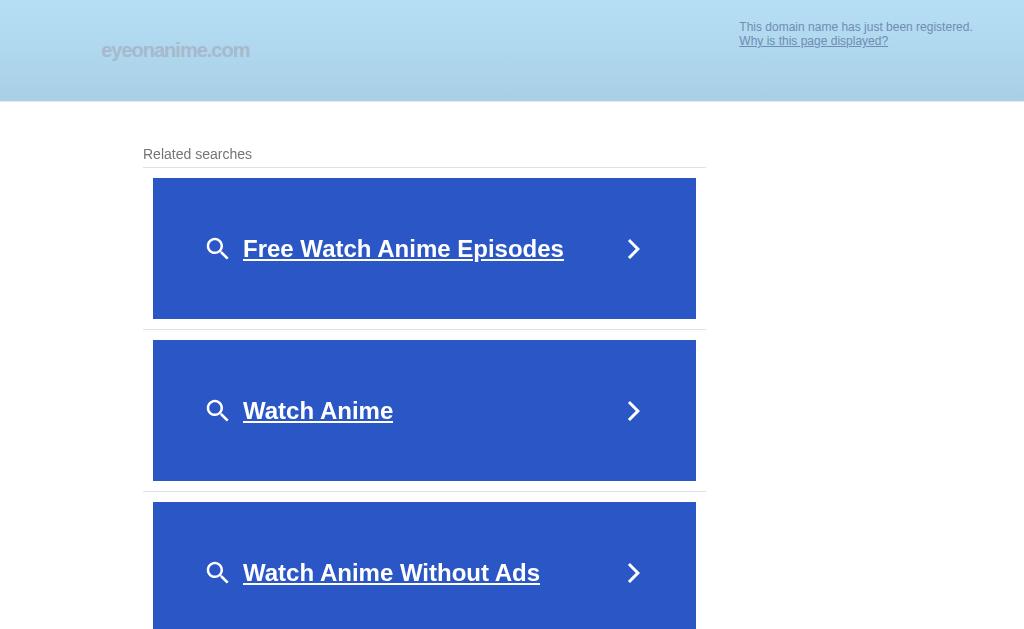Image resolution: width=1024 pixels, height=629 pixels.
Task: Open chevron arrow for Watch Anime Without Ads
Action: click(x=633, y=573)
